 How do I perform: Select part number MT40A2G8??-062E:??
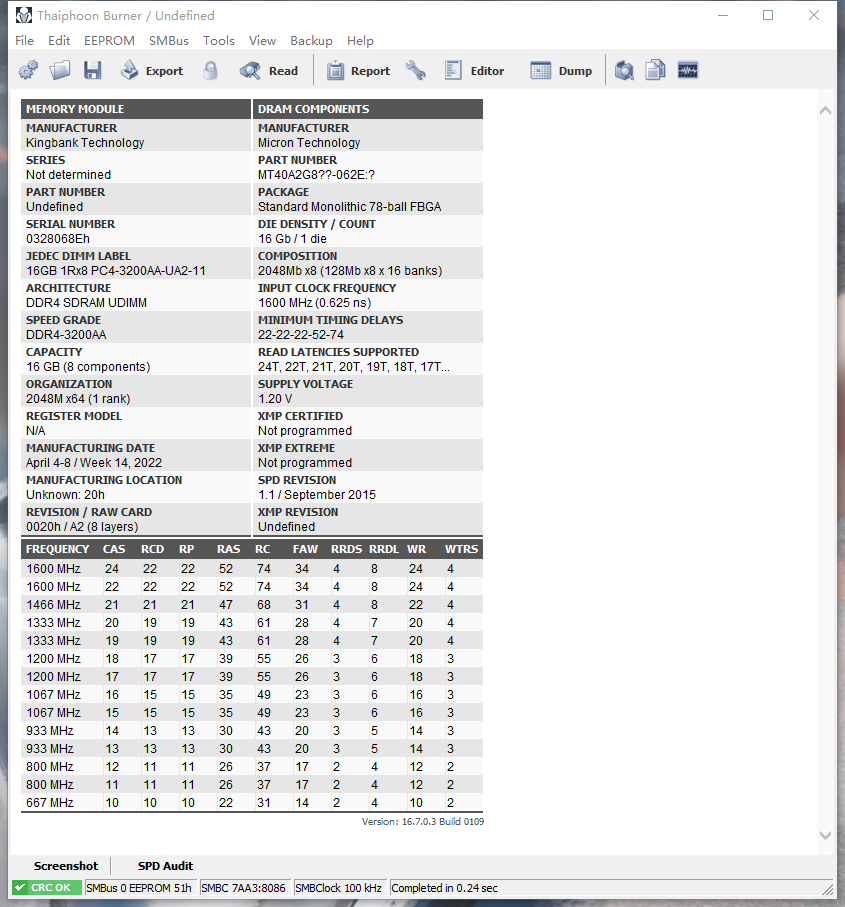(x=316, y=175)
